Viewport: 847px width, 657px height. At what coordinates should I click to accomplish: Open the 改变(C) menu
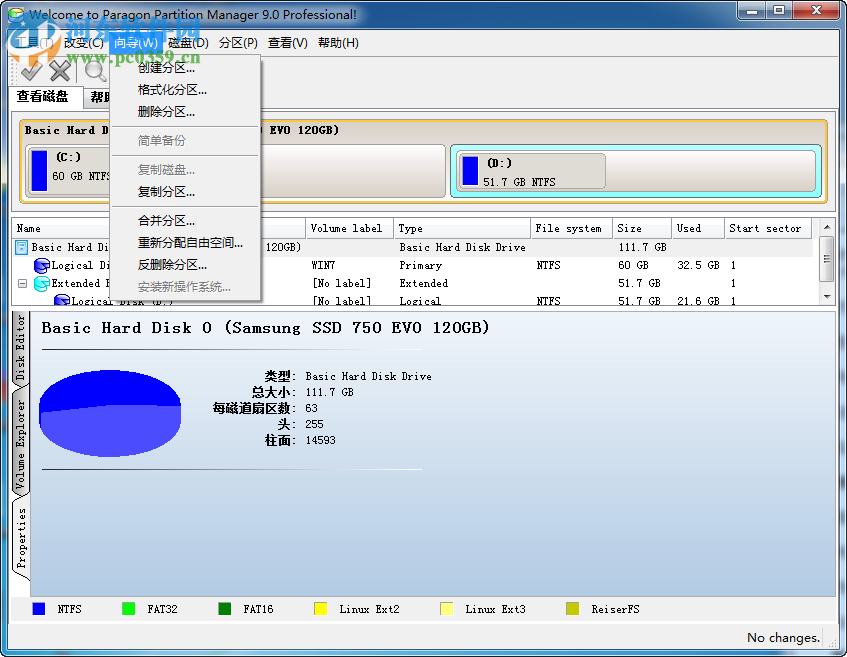click(x=83, y=43)
